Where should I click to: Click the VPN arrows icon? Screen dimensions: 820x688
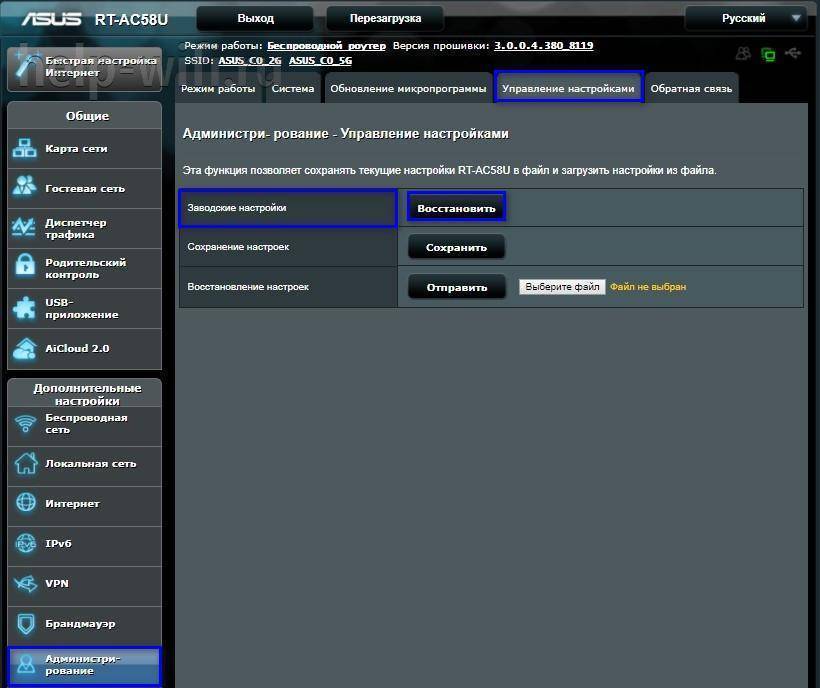25,583
